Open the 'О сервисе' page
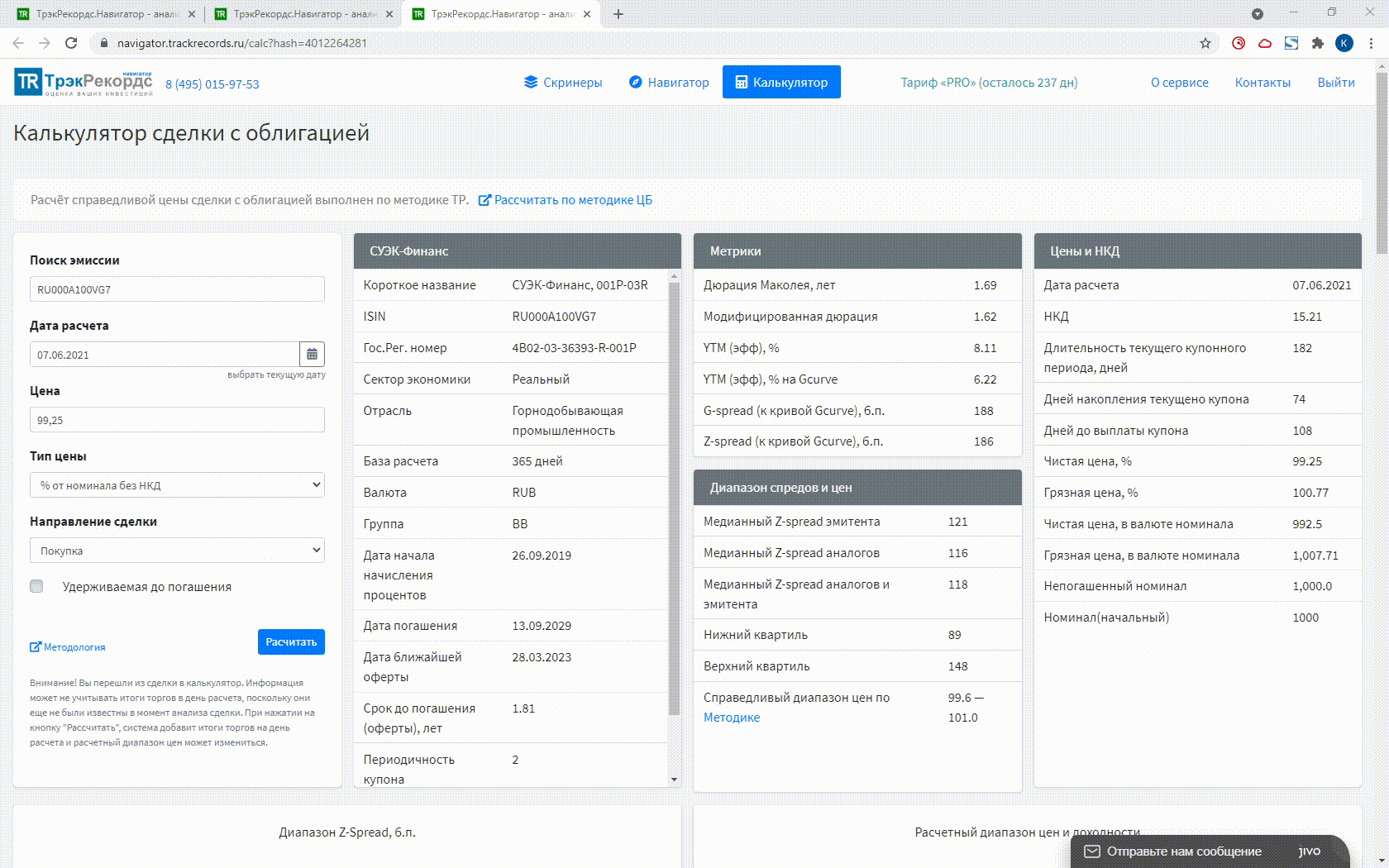Screen dimensions: 1389x868 pos(1180,83)
